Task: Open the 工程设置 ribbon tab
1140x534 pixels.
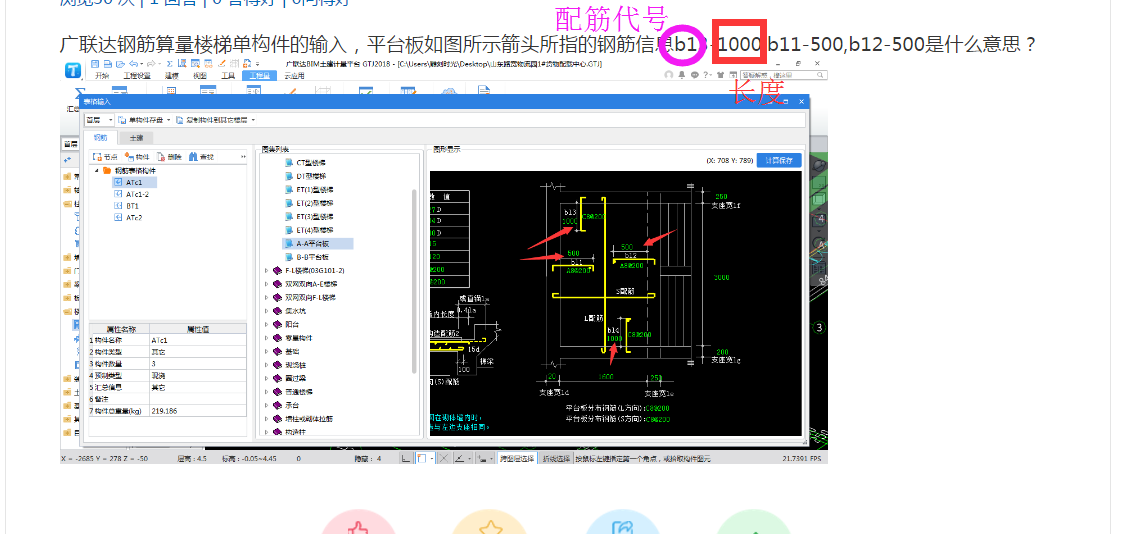Action: (x=137, y=76)
